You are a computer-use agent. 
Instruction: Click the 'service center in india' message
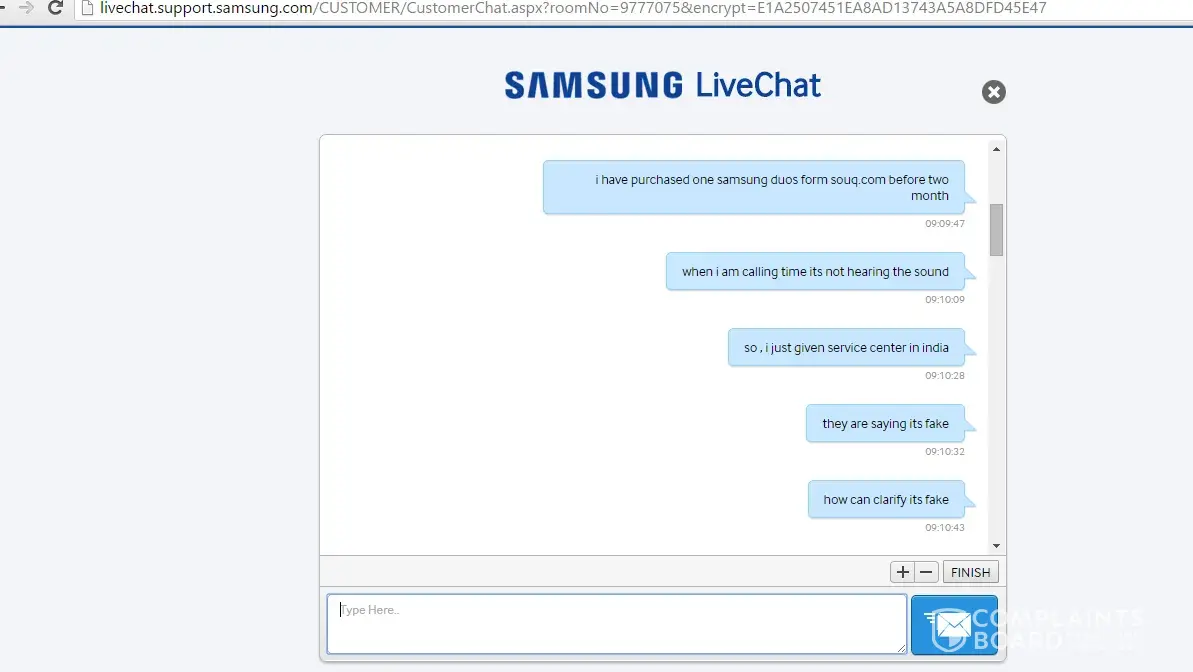pos(846,347)
